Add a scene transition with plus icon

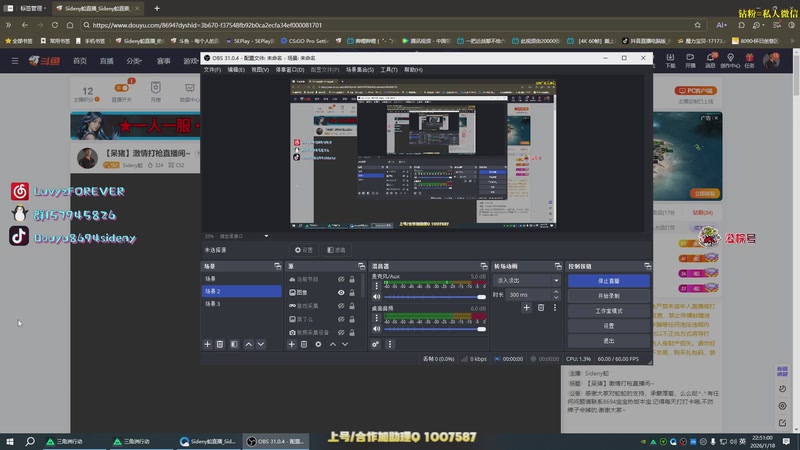(x=527, y=308)
